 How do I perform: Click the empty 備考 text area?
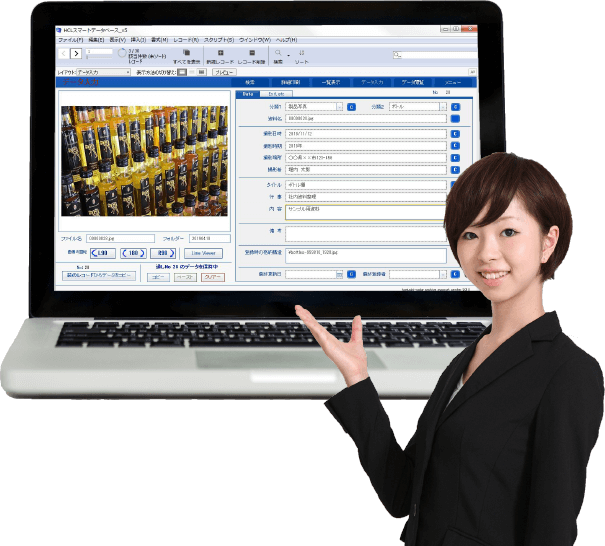point(366,234)
